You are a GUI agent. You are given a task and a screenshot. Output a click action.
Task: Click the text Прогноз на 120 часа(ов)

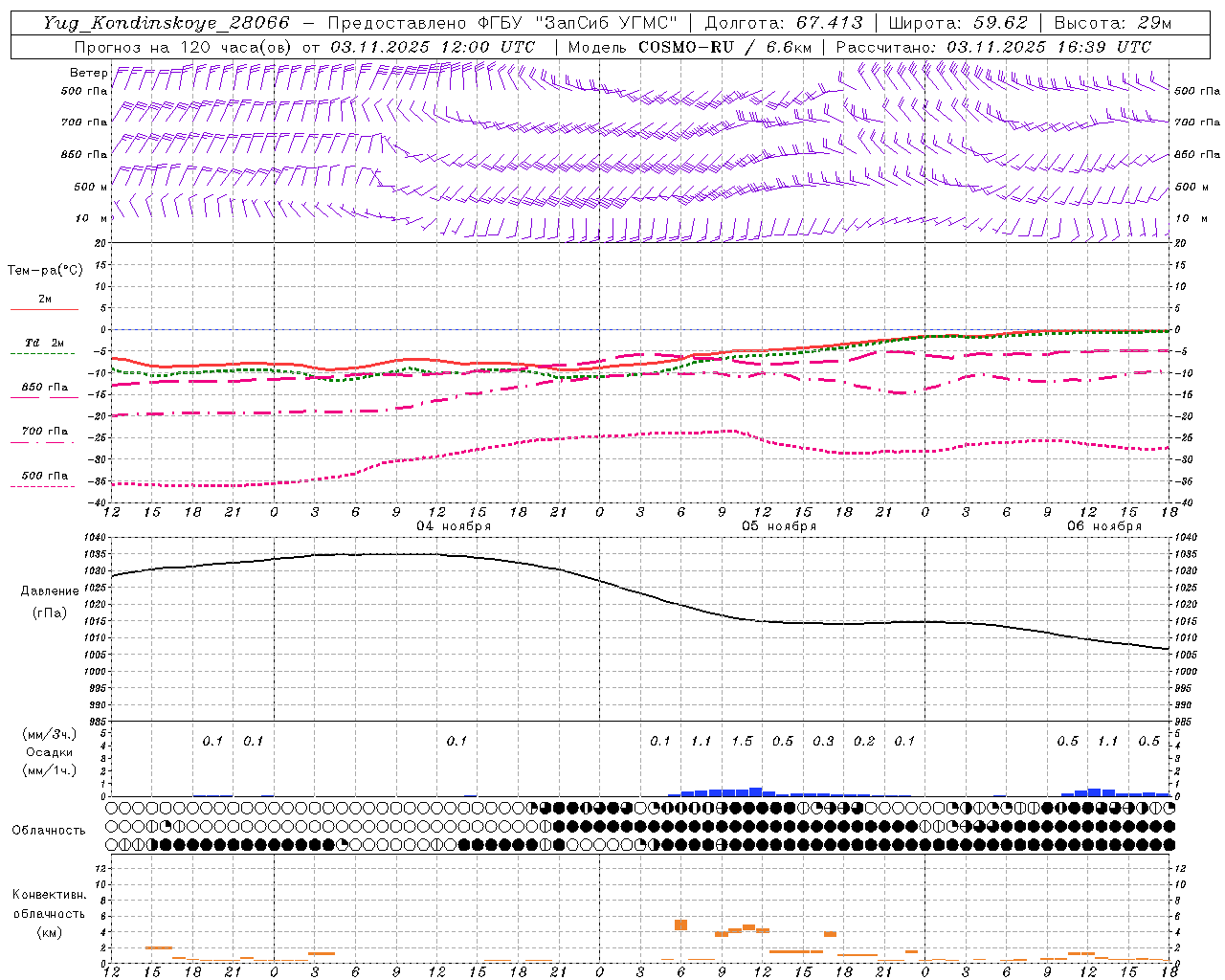(x=182, y=47)
